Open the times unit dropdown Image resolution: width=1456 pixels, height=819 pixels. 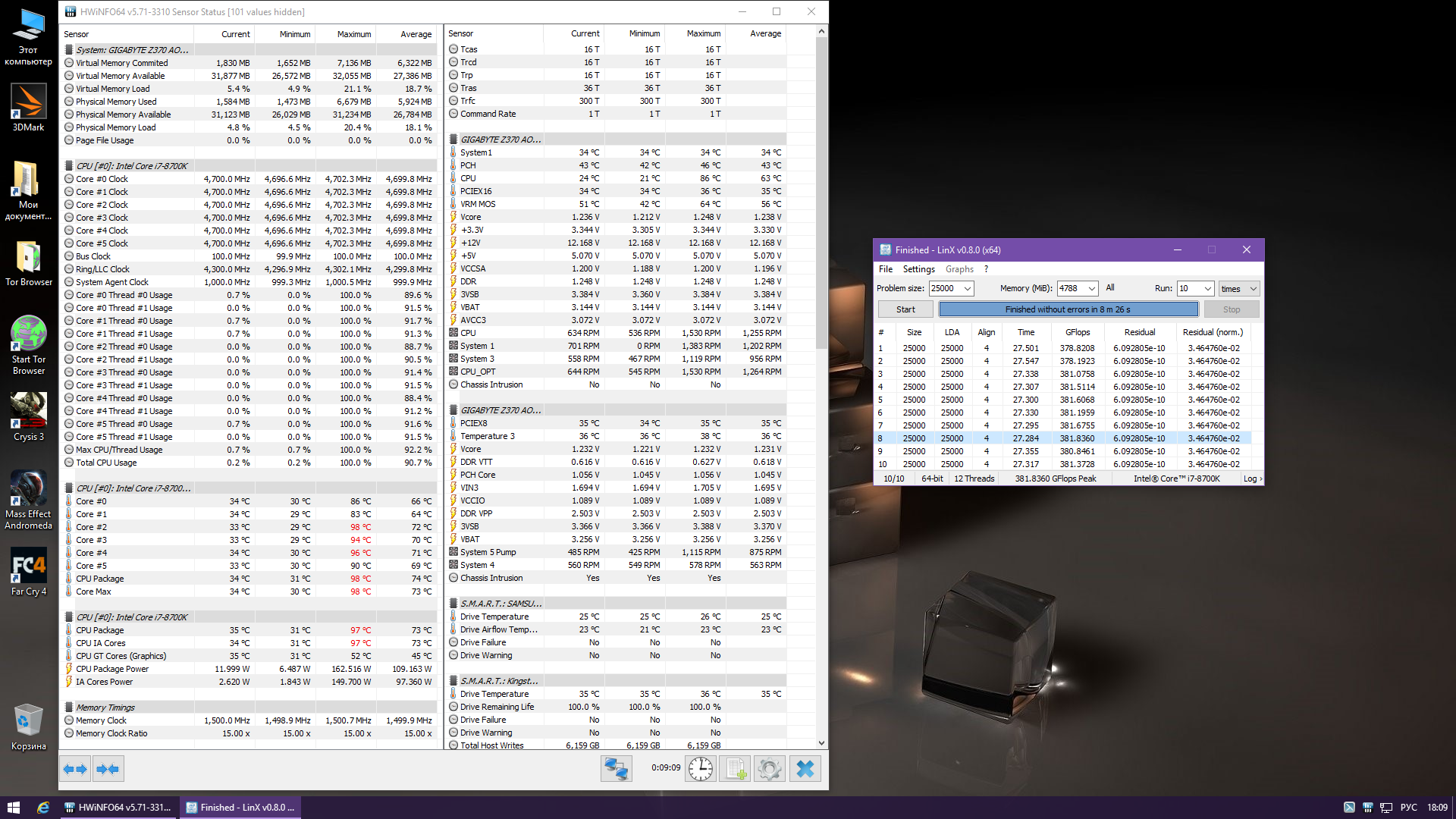point(1253,289)
